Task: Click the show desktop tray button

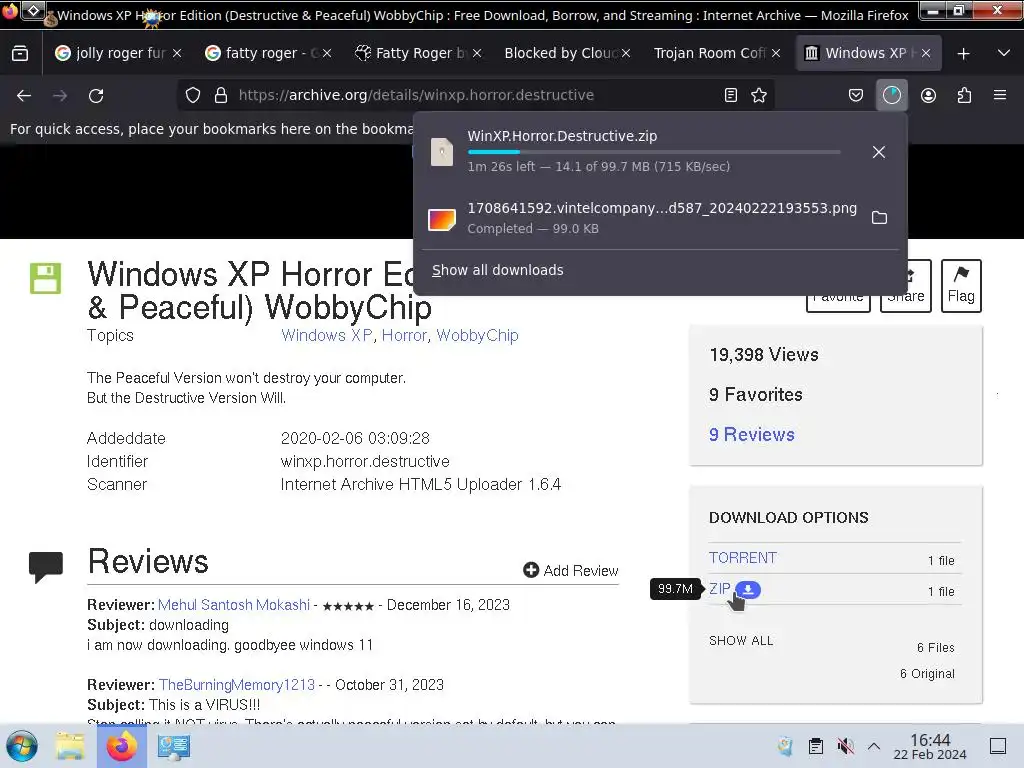Action: 998,746
